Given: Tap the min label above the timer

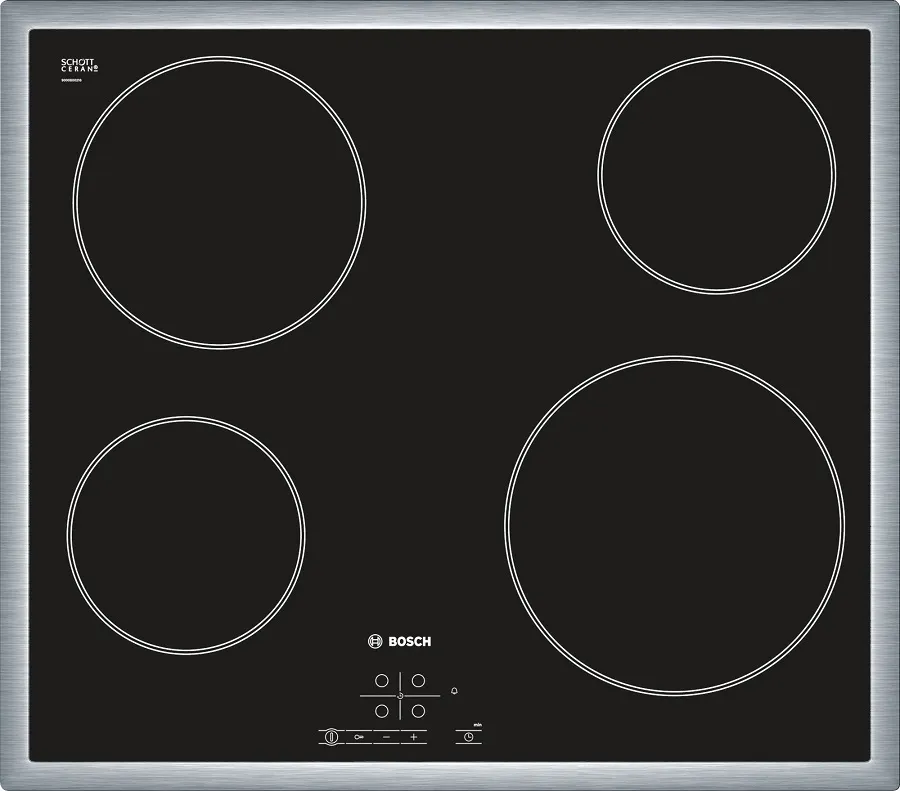Looking at the screenshot, I should tap(477, 725).
